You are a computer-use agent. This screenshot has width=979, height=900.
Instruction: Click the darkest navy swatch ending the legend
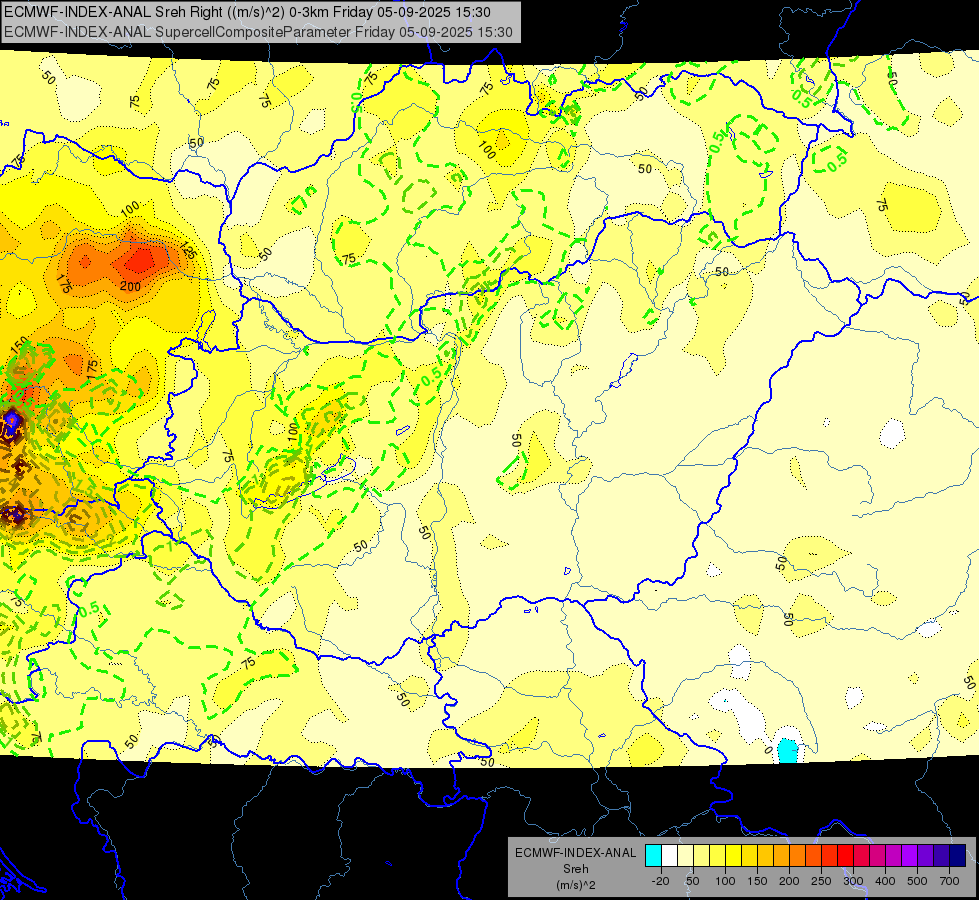point(958,855)
